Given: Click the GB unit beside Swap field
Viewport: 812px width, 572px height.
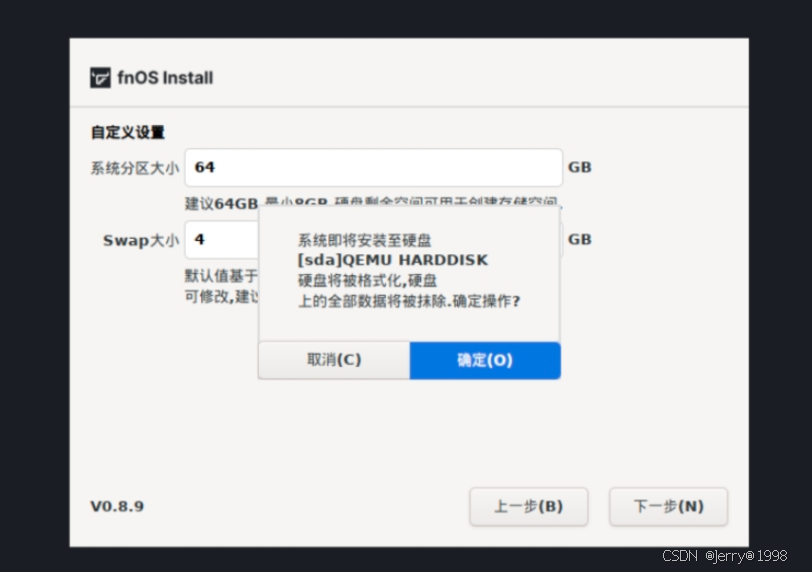Looking at the screenshot, I should point(579,240).
